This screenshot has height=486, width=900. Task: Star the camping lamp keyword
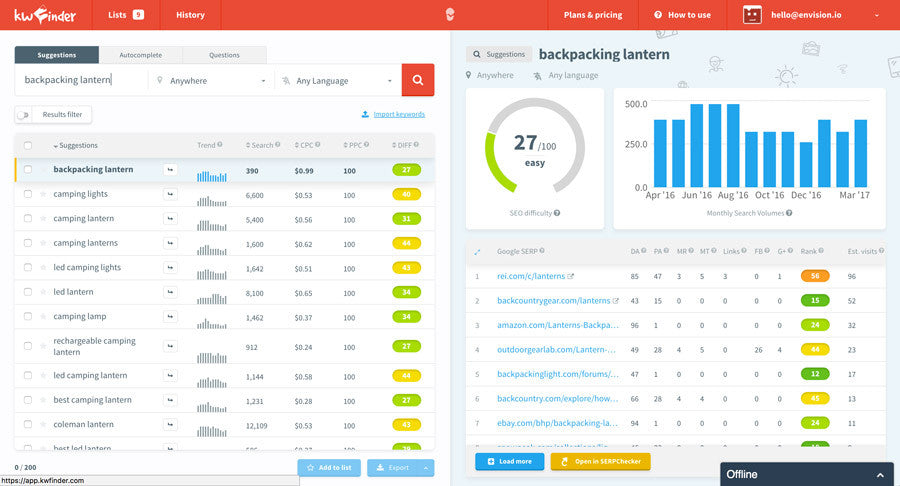pos(43,317)
